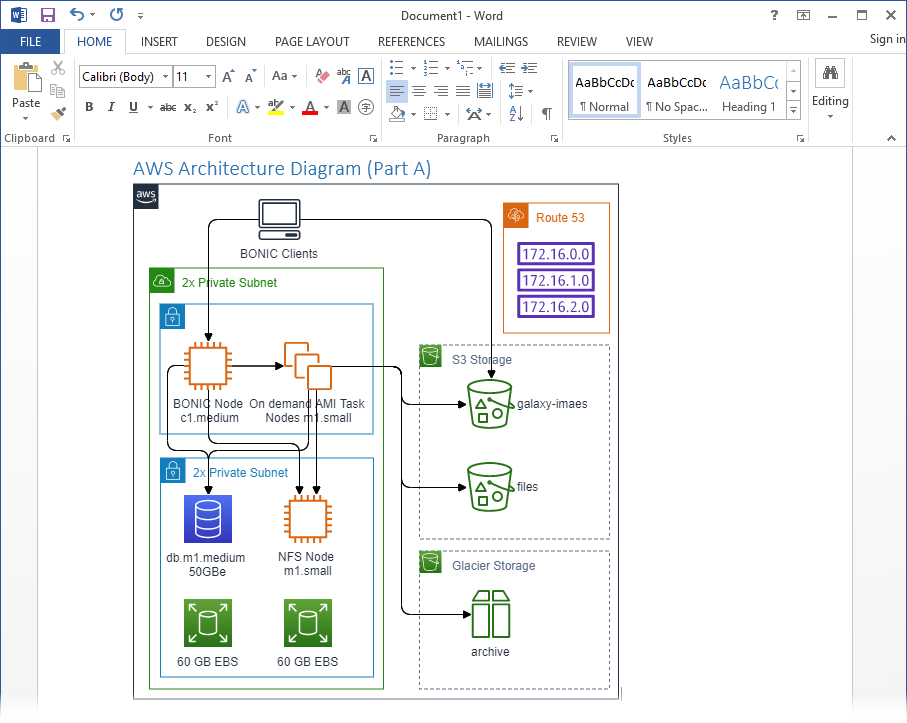
Task: Switch to the REFERENCES tab
Action: (x=411, y=42)
